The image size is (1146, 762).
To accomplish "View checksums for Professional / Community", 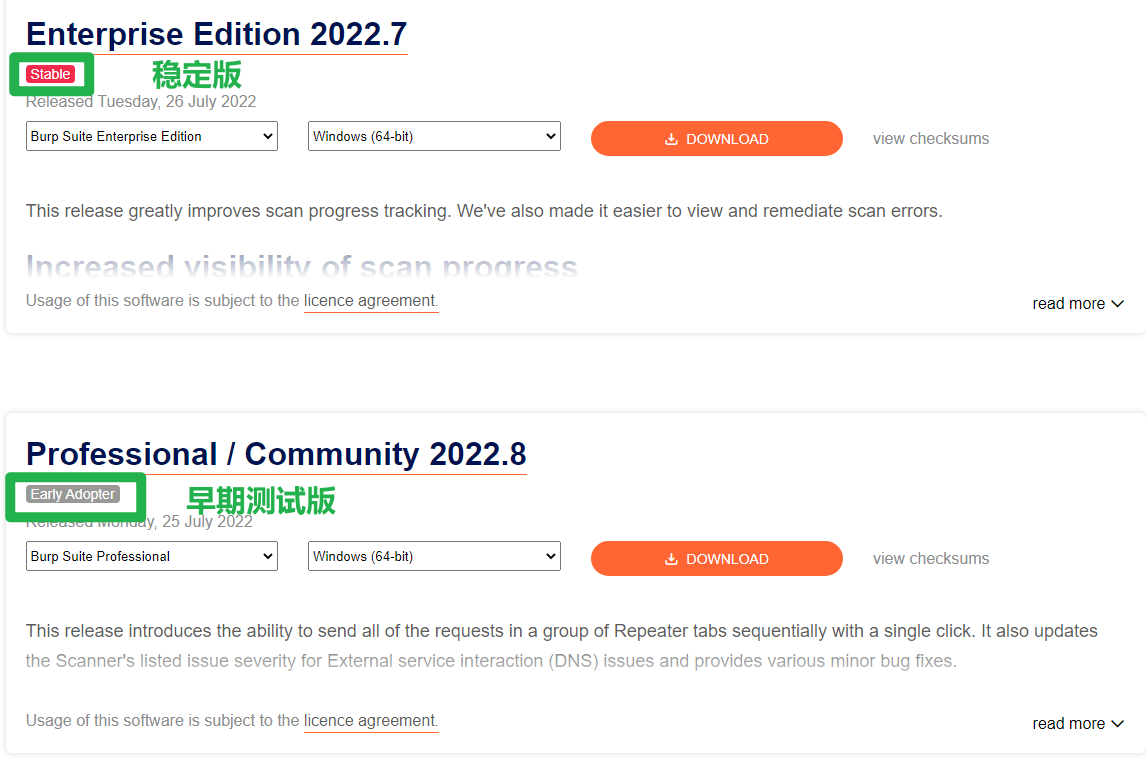I will (930, 559).
